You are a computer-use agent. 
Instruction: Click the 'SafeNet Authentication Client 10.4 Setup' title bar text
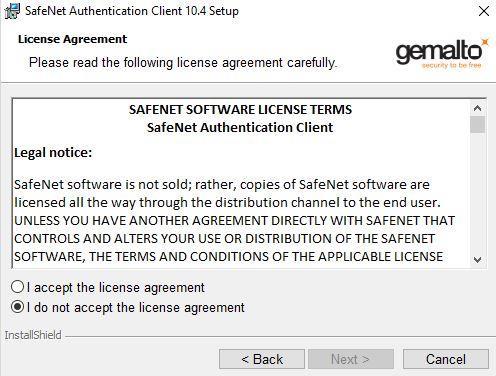[x=132, y=11]
